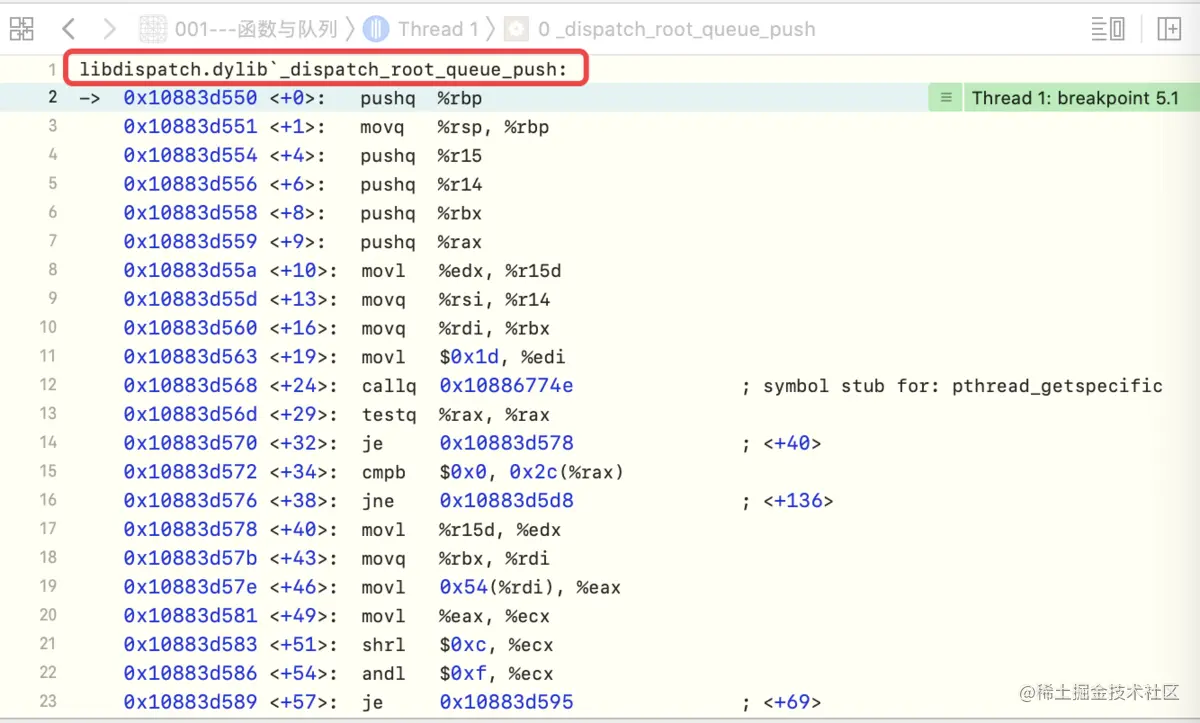The image size is (1200, 723).
Task: Click the '; <+69>' comment
Action: [x=781, y=702]
